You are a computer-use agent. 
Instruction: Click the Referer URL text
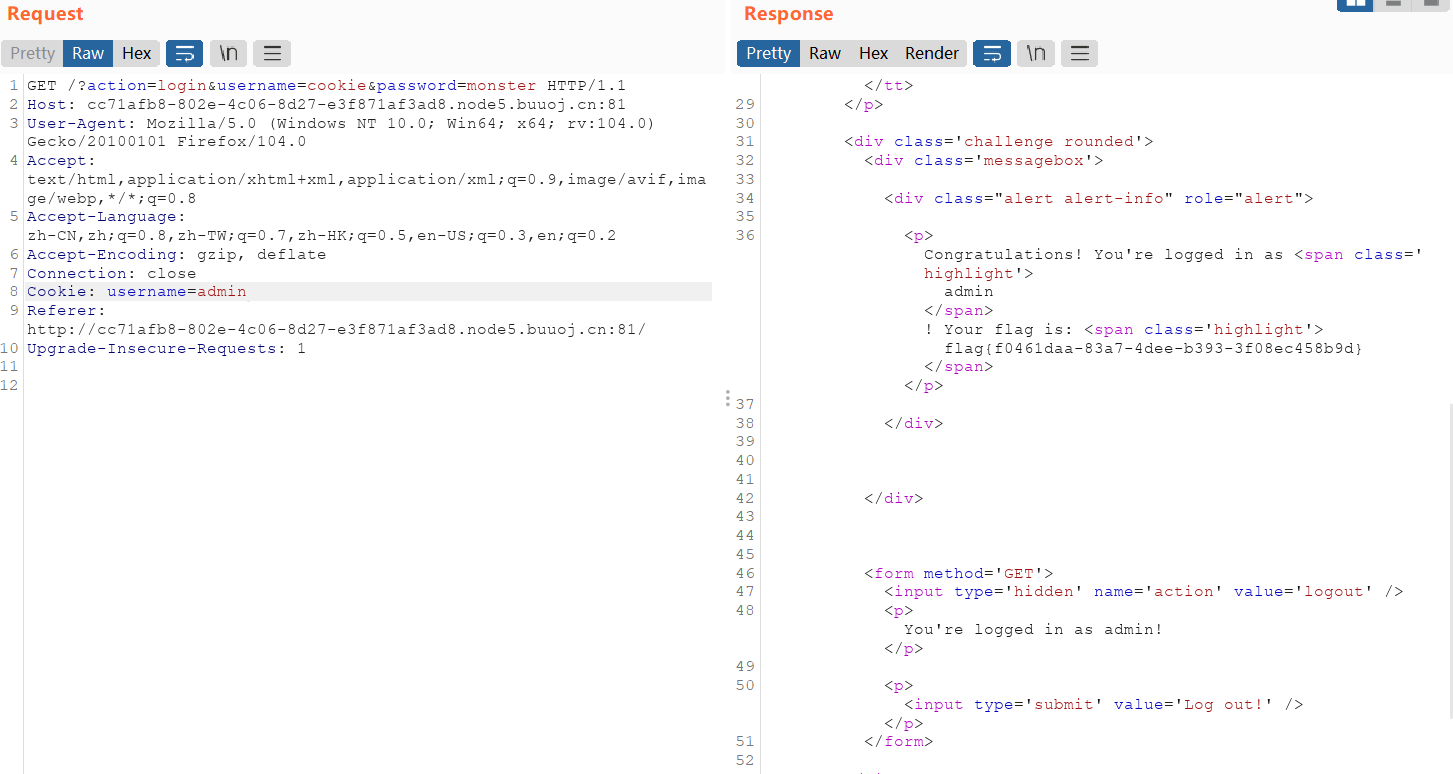[x=336, y=330]
